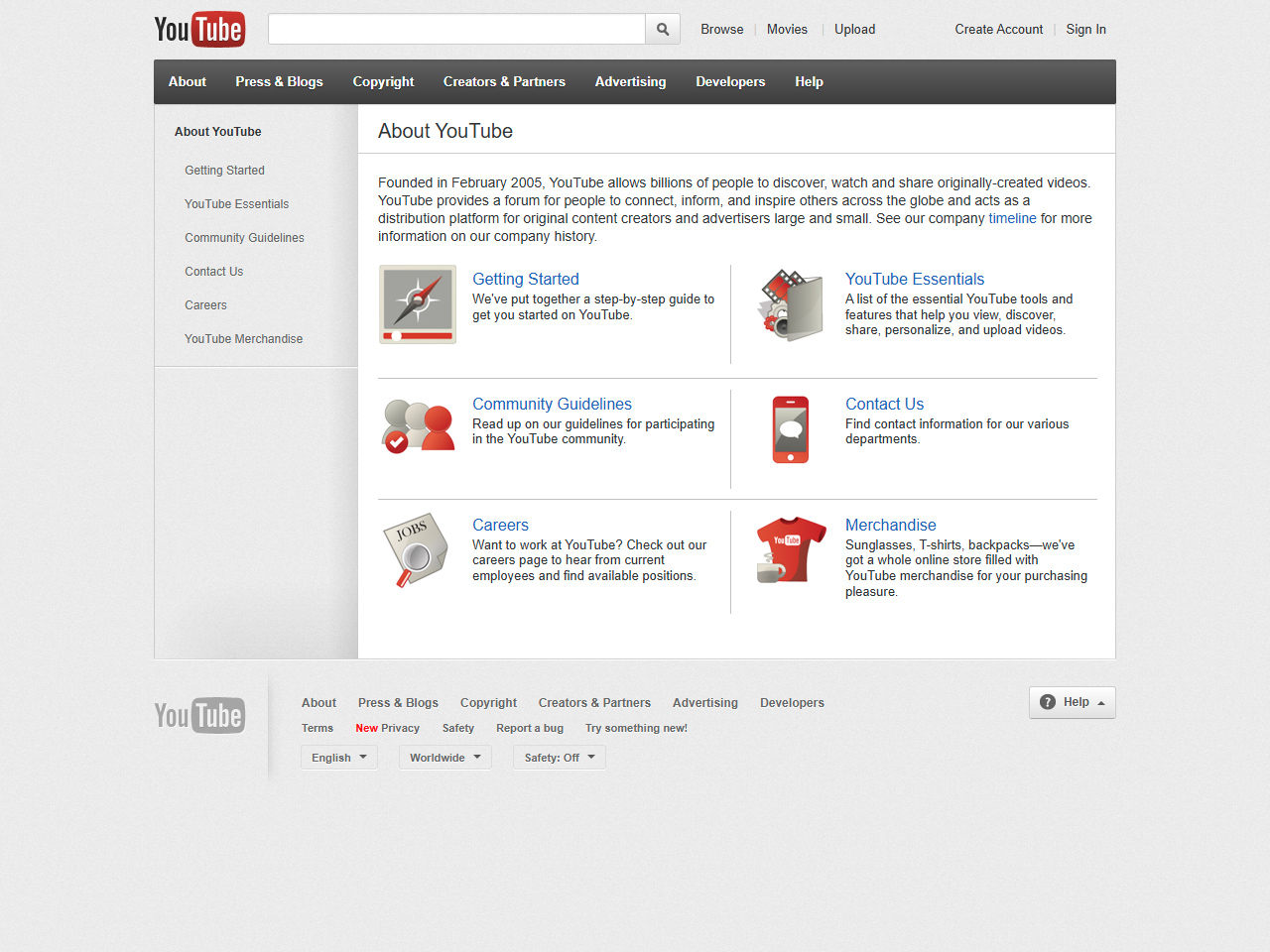Open the Advertising navigation tab
This screenshot has height=952, width=1270.
pos(630,82)
